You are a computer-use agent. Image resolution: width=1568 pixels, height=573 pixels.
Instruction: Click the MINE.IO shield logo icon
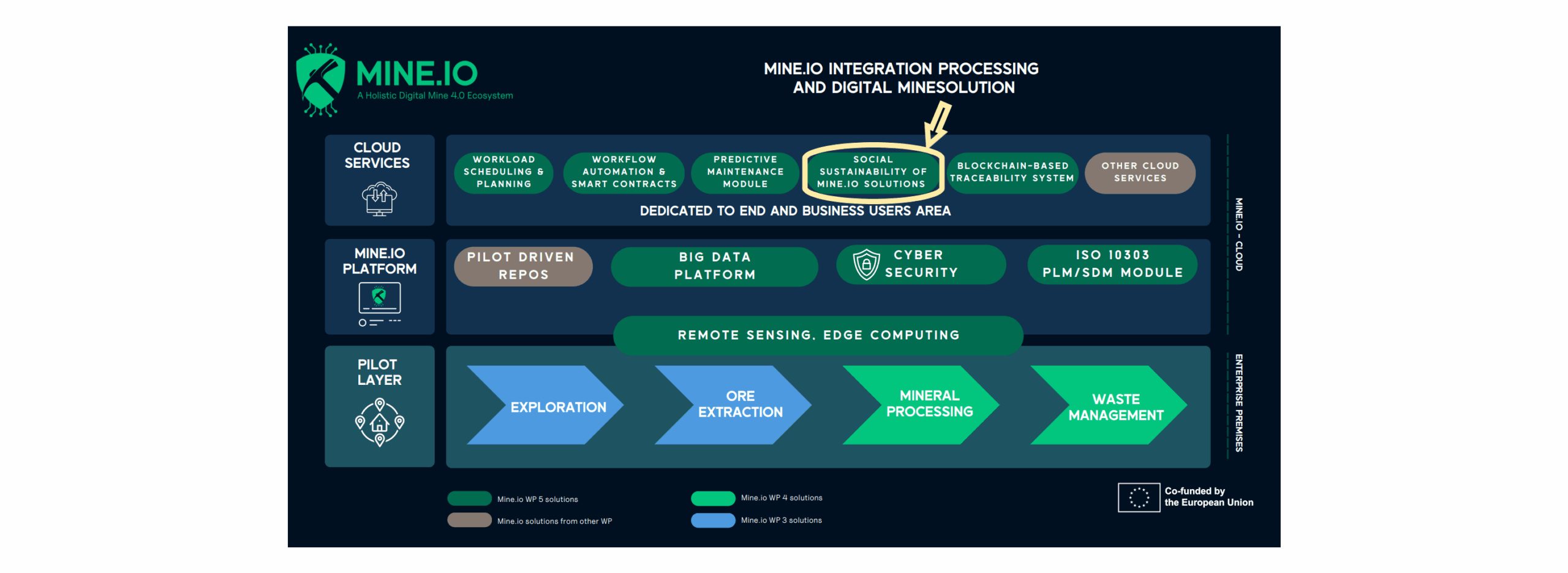pyautogui.click(x=320, y=80)
